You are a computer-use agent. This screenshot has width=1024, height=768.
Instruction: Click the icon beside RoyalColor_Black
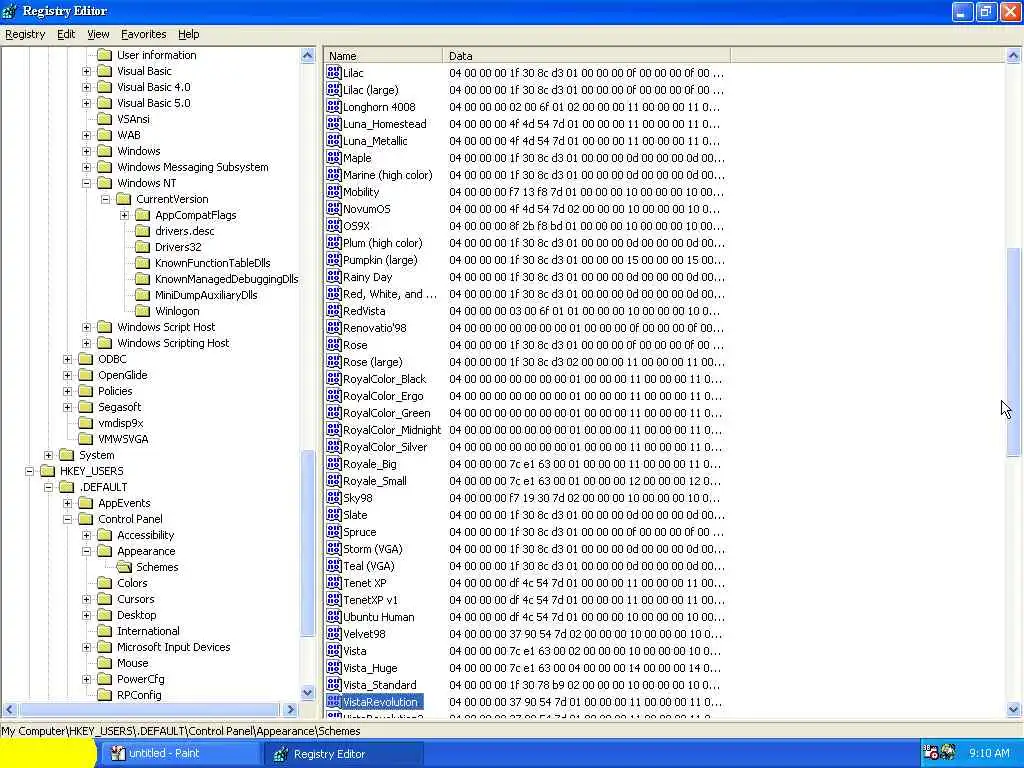pyautogui.click(x=334, y=378)
